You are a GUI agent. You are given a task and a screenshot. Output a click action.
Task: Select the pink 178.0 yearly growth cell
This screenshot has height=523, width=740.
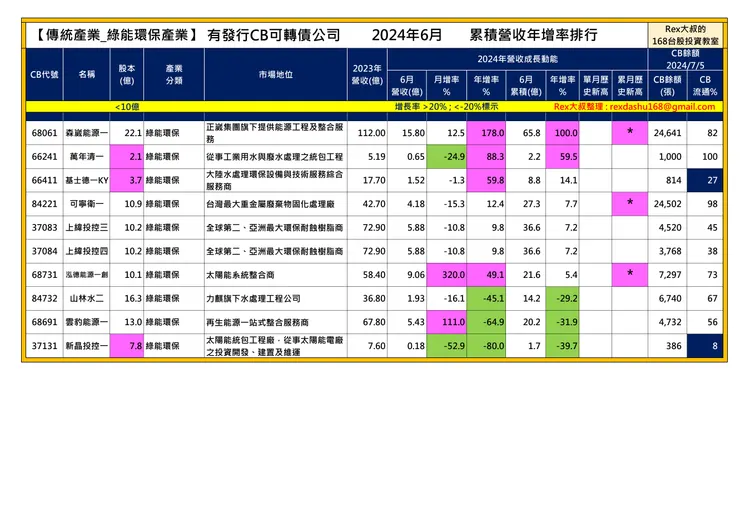486,133
